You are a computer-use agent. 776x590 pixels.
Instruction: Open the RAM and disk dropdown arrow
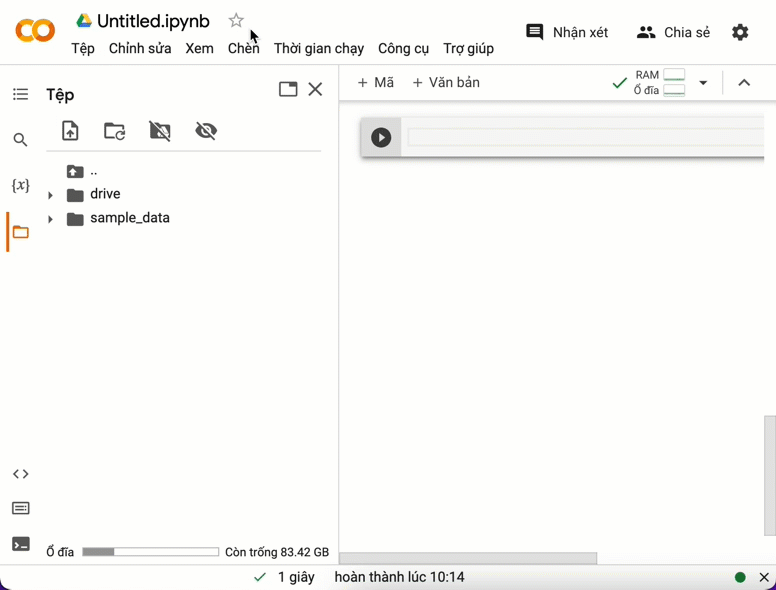[x=703, y=83]
